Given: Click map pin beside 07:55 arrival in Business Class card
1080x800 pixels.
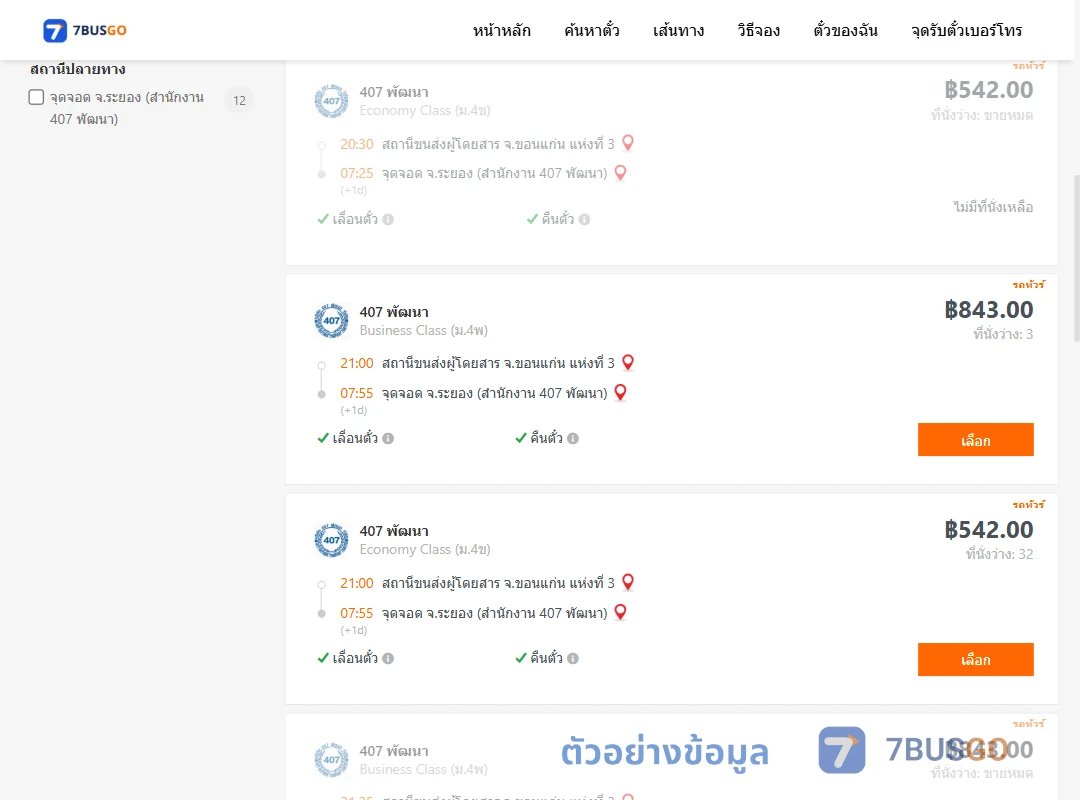Looking at the screenshot, I should coord(620,392).
